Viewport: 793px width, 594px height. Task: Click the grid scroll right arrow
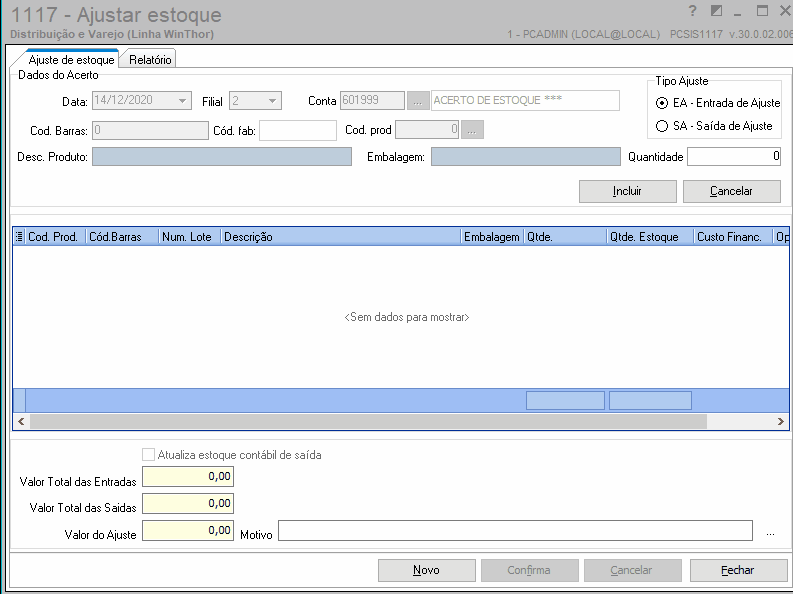(x=780, y=421)
